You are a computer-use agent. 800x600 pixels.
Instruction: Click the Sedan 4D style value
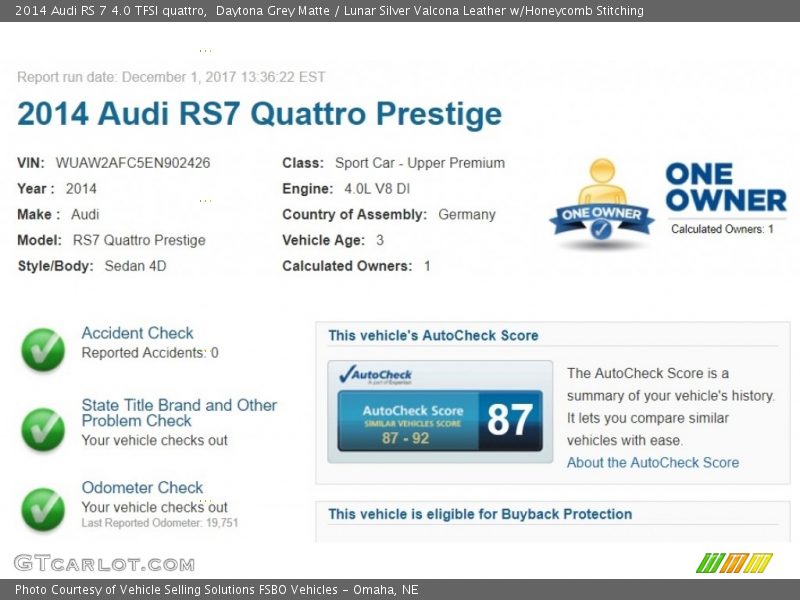pyautogui.click(x=135, y=266)
